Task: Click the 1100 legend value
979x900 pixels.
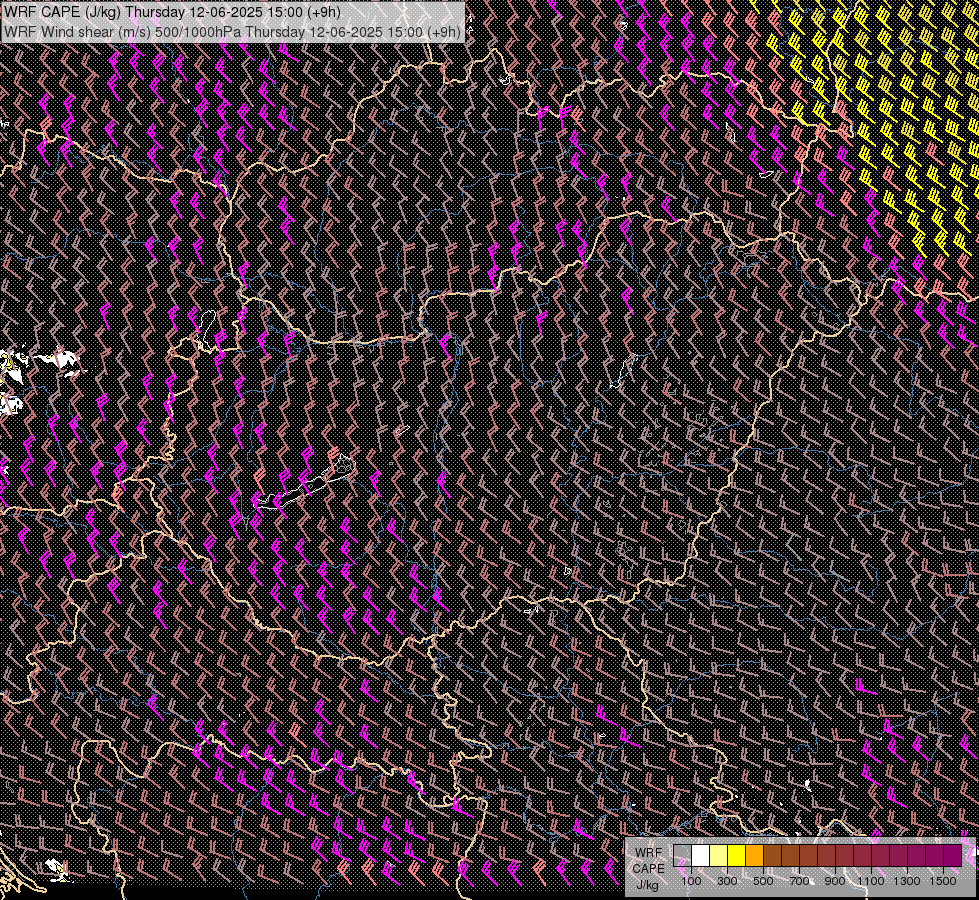Action: coord(871,881)
